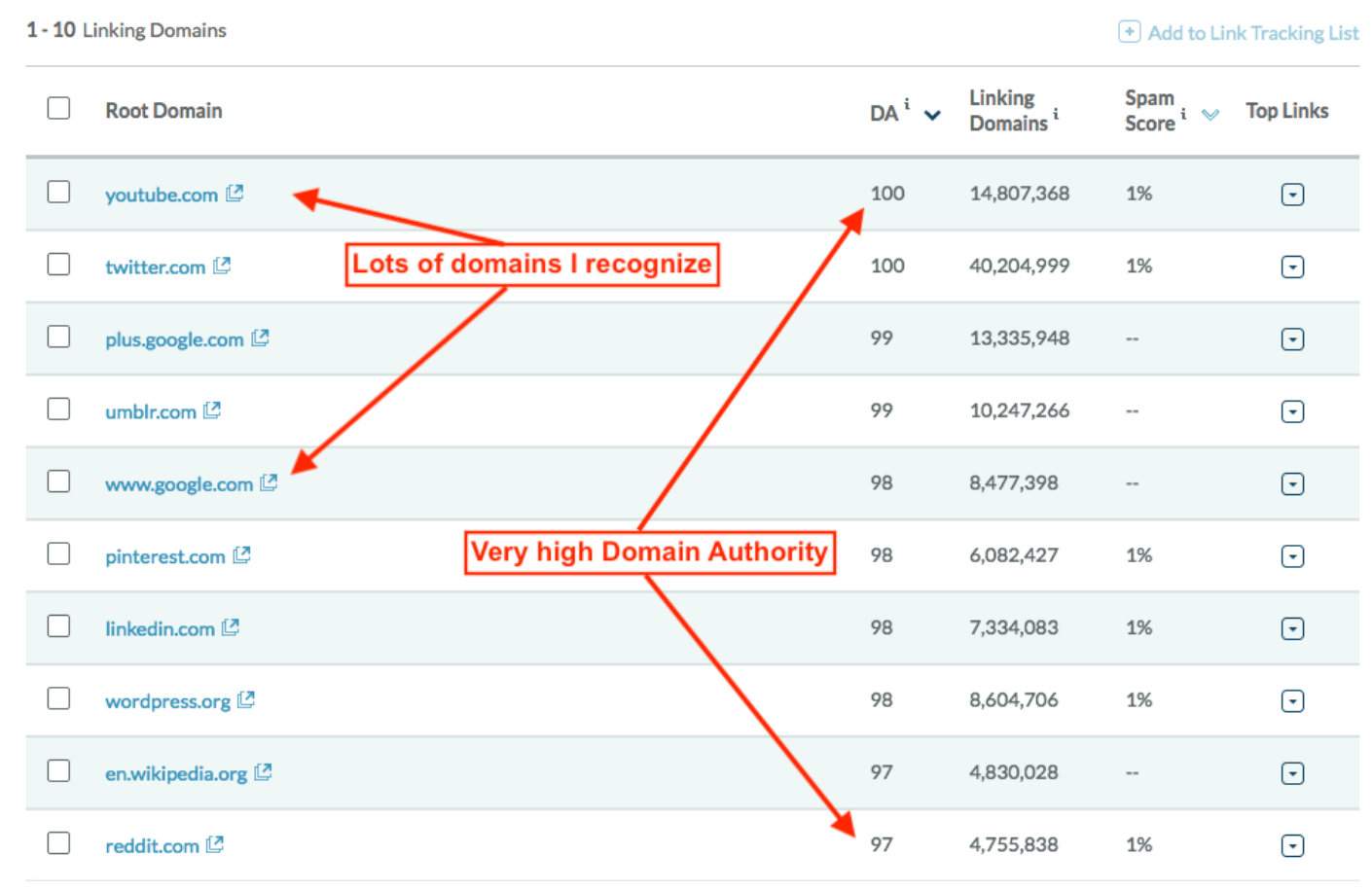
Task: Select the 6,082,427 linking domains value
Action: click(1013, 554)
